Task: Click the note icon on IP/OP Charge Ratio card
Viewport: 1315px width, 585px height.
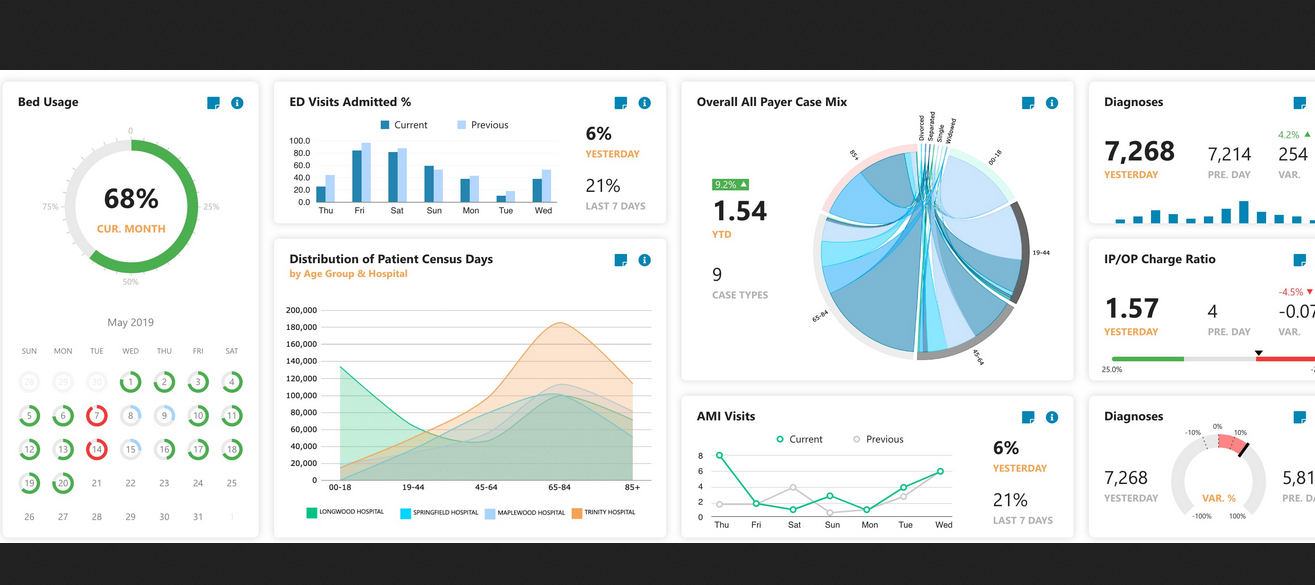Action: tap(1300, 260)
